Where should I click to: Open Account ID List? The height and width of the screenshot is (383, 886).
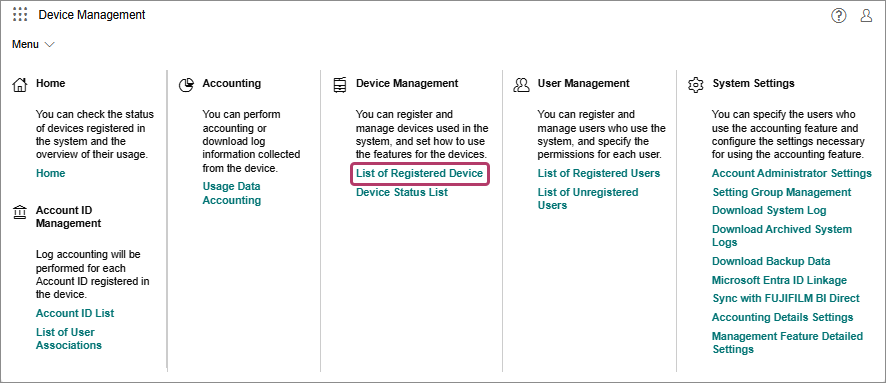[75, 313]
